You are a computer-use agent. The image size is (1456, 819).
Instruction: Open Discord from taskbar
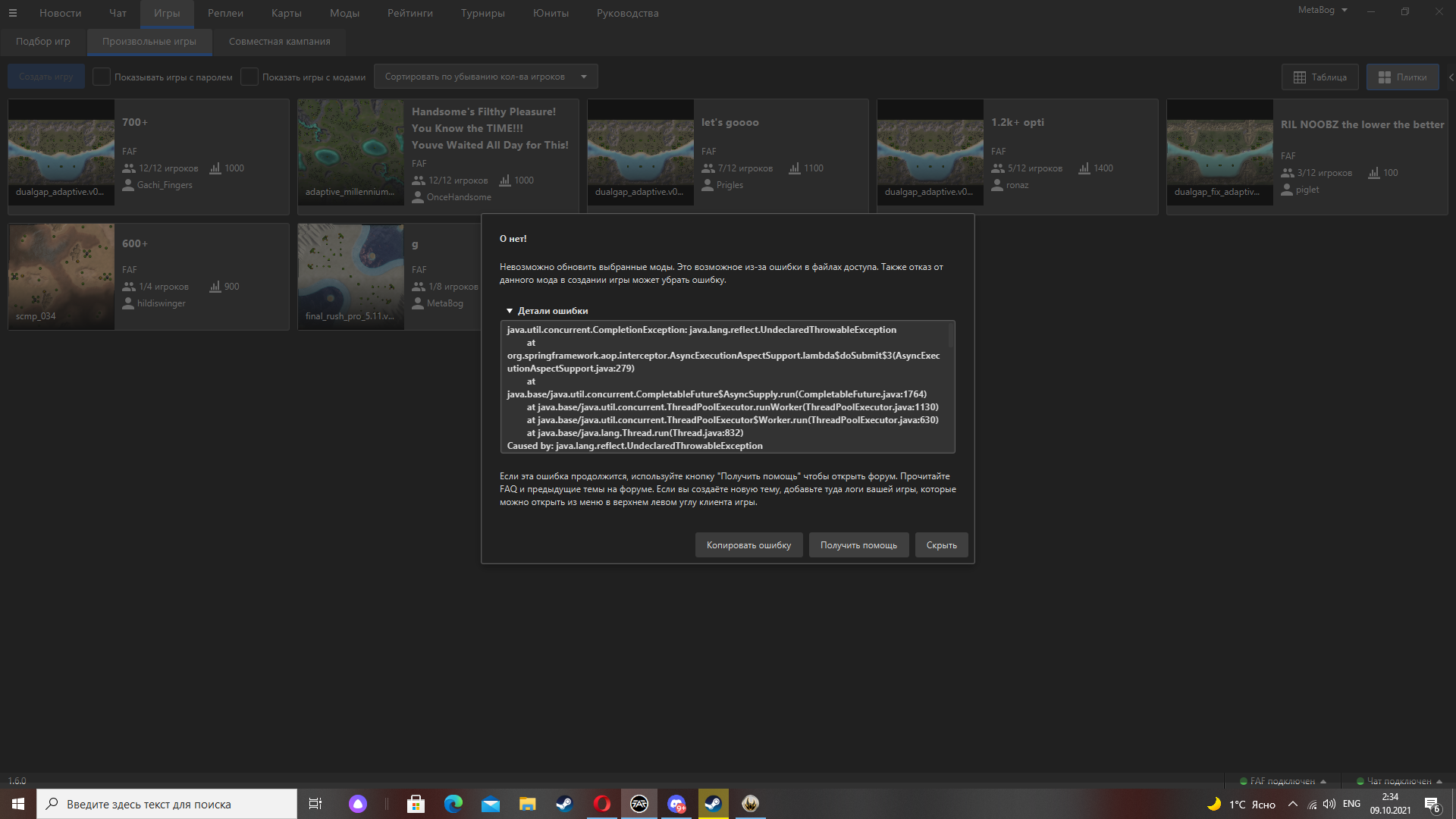click(676, 804)
